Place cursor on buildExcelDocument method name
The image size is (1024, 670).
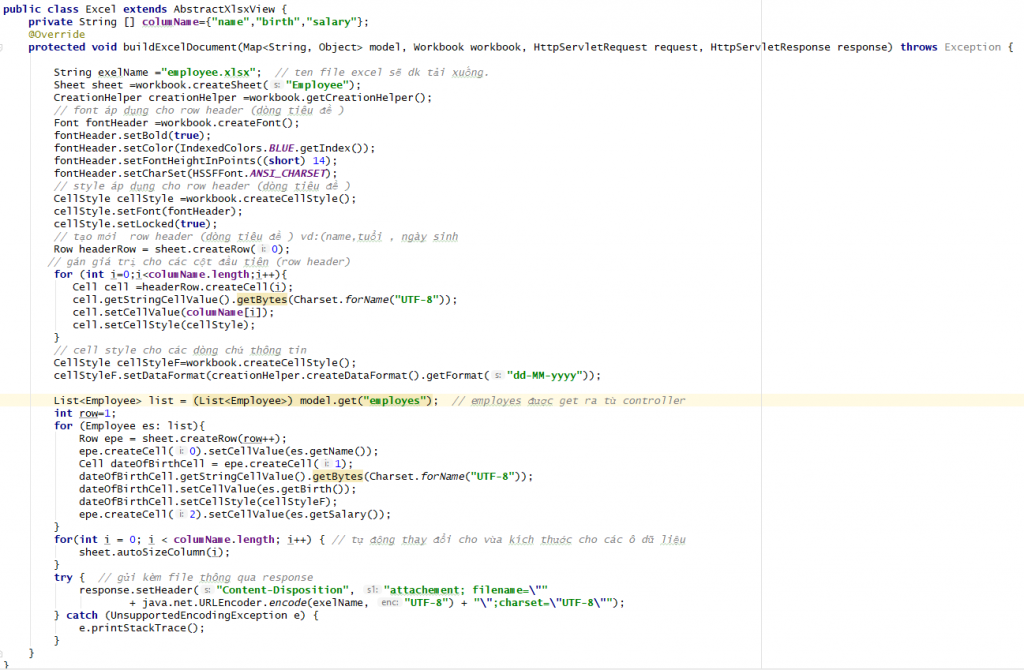pos(180,47)
